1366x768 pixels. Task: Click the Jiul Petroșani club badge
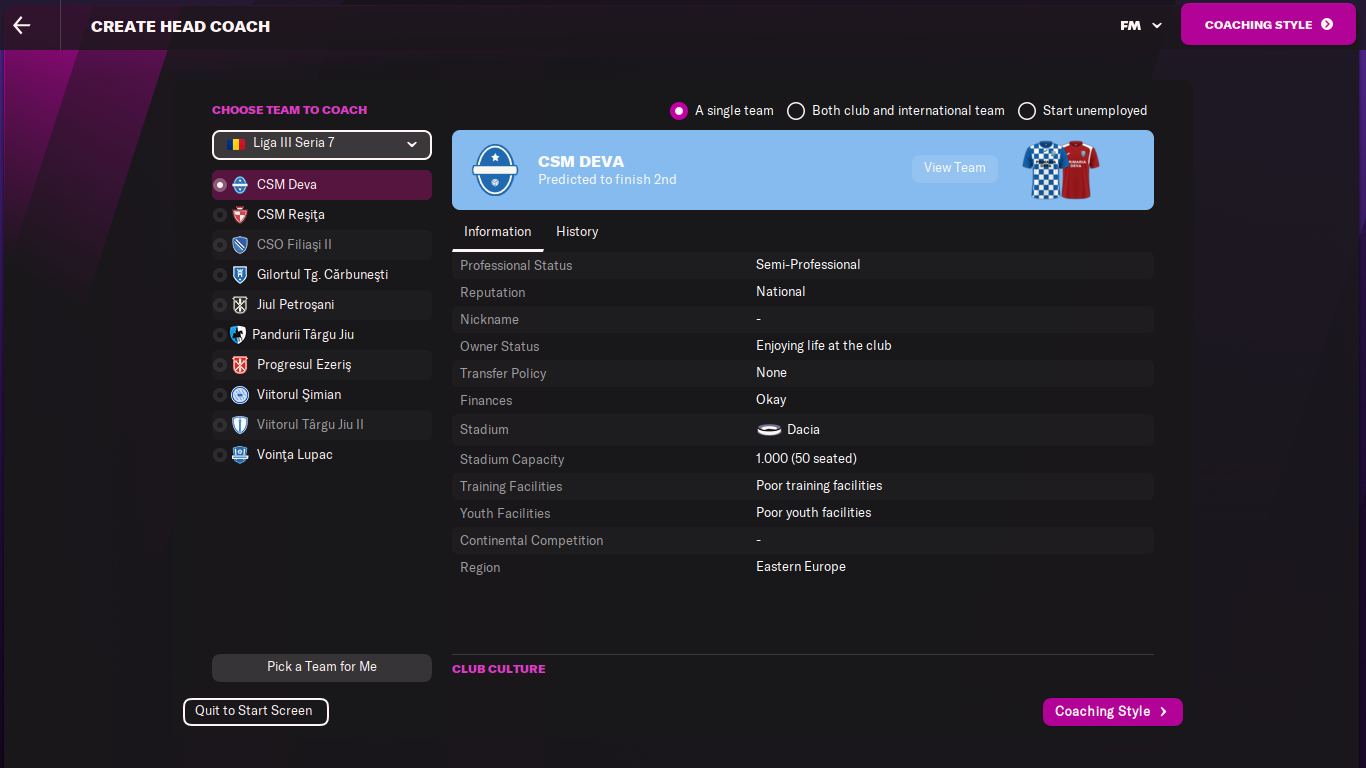[240, 305]
